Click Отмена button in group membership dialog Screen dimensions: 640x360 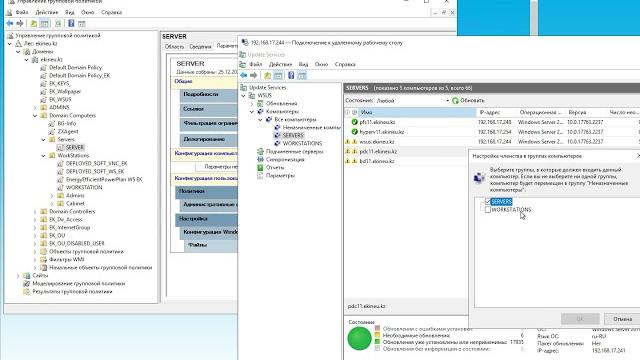622,319
